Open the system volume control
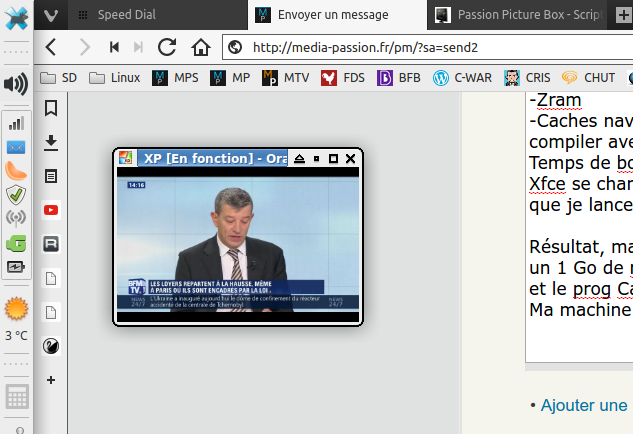The width and height of the screenshot is (633, 434). click(15, 84)
